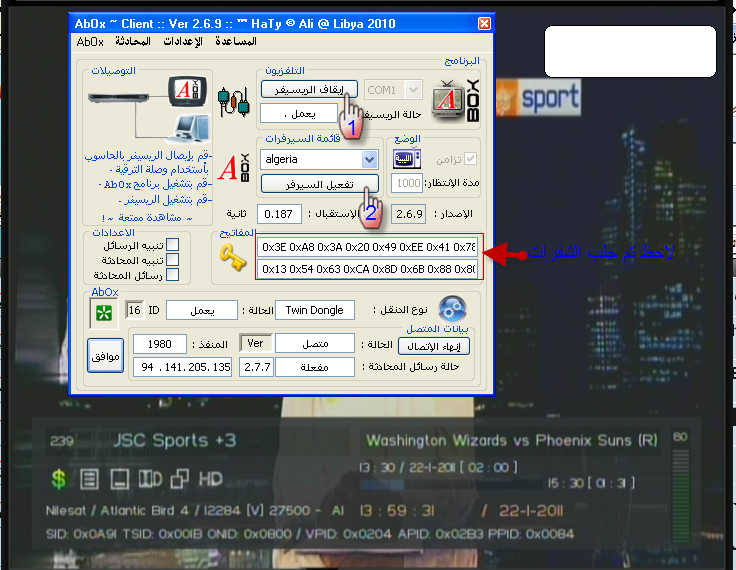Click the Libya TV mode icon

[406, 159]
